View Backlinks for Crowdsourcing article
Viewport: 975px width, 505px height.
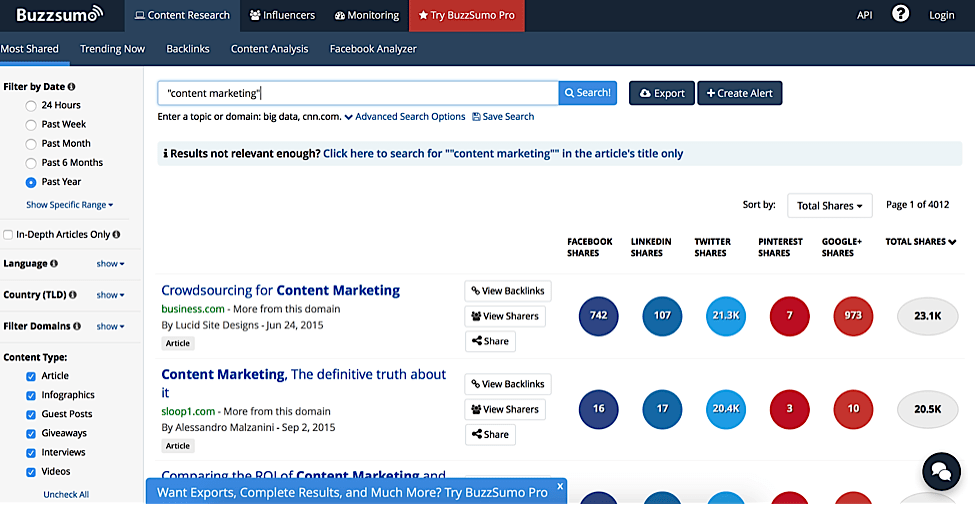point(507,290)
